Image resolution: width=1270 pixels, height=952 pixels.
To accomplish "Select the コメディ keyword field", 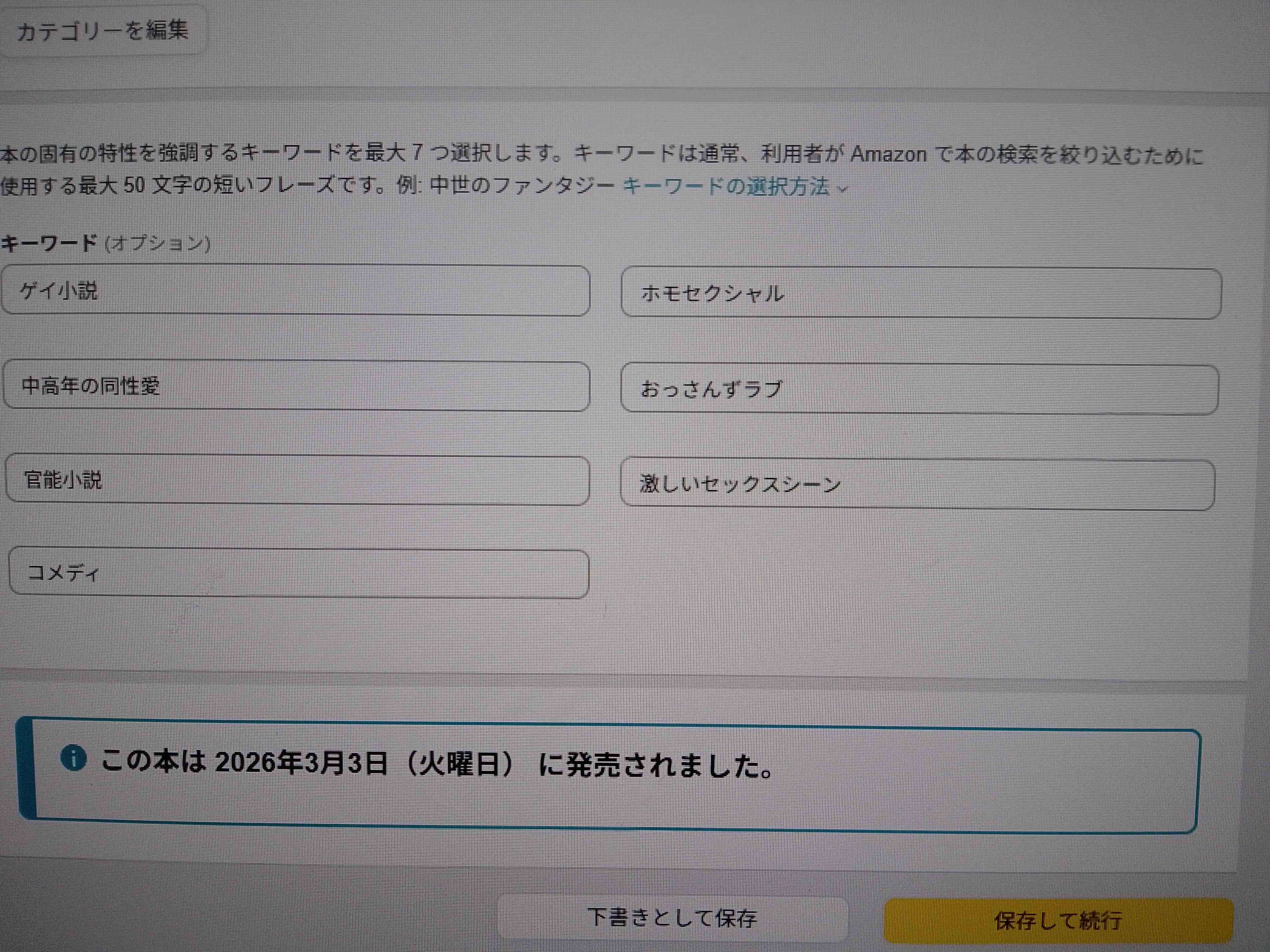I will (299, 573).
